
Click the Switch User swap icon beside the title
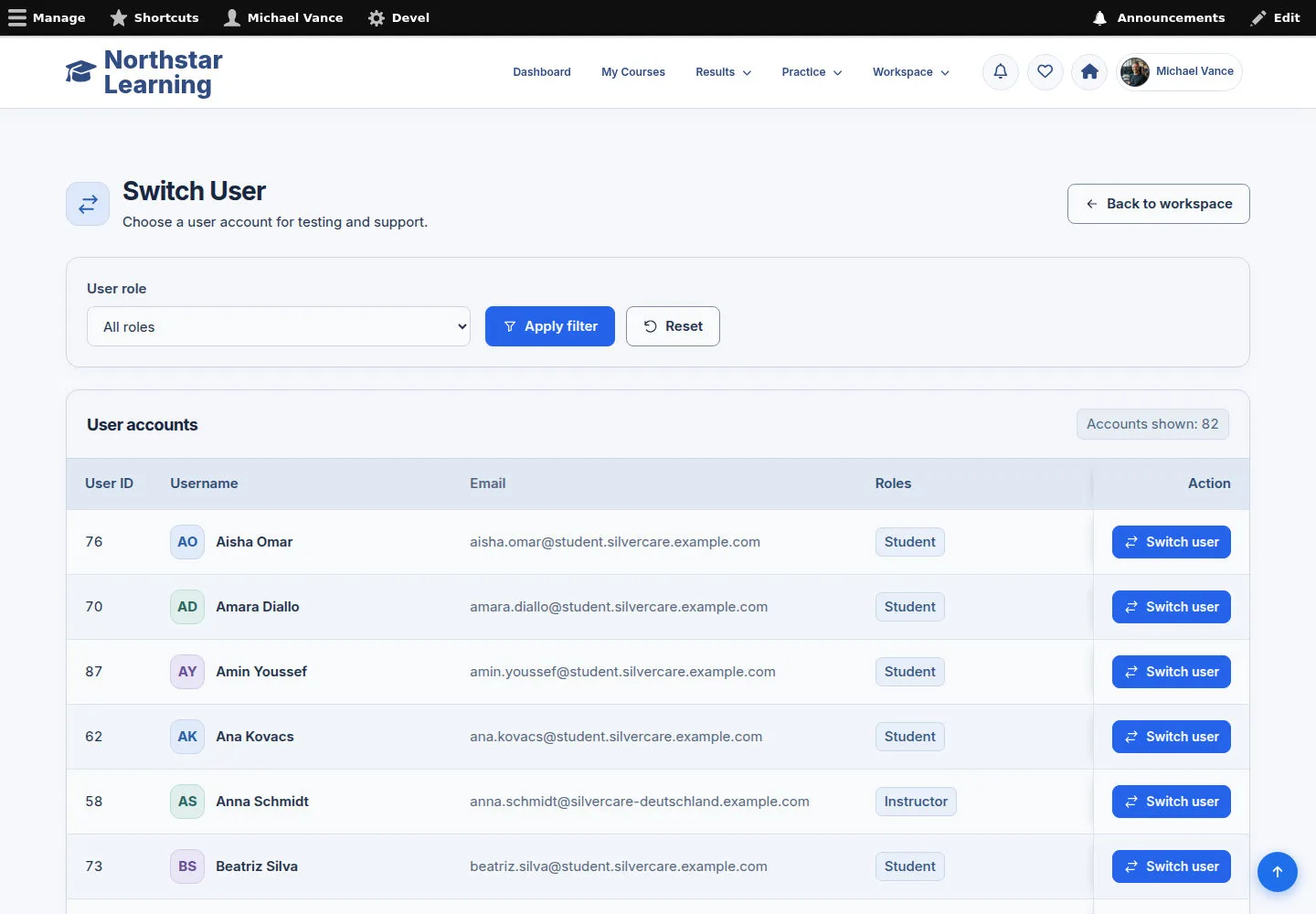pyautogui.click(x=88, y=204)
